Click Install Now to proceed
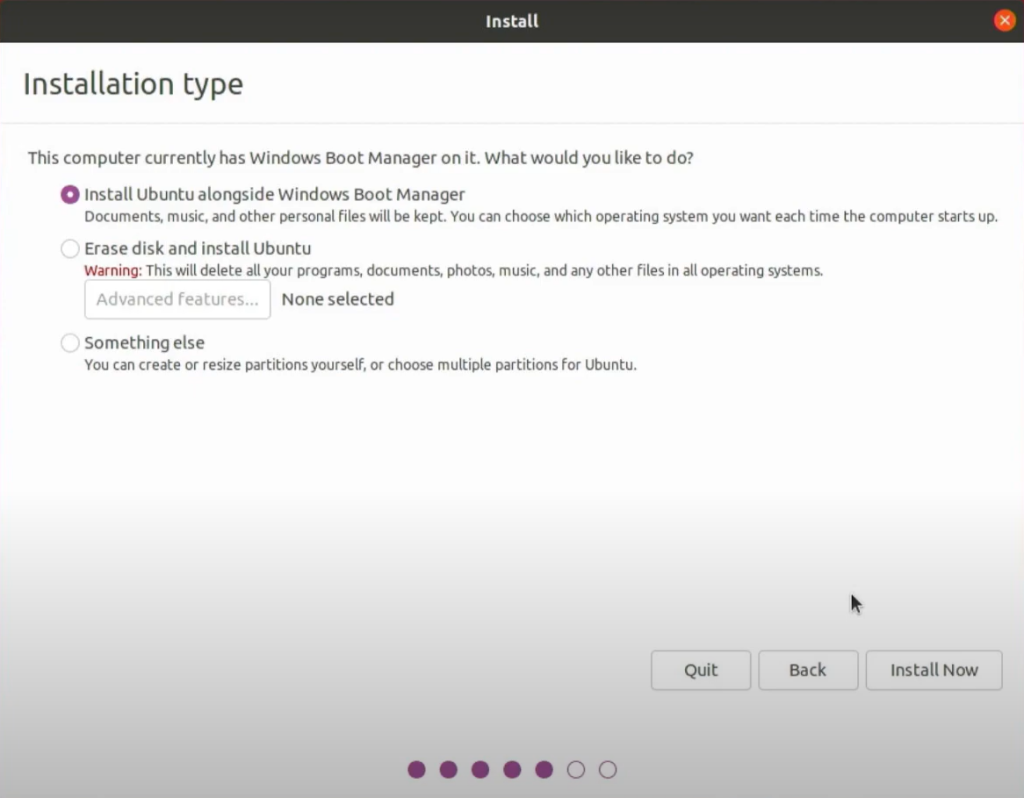 point(934,670)
